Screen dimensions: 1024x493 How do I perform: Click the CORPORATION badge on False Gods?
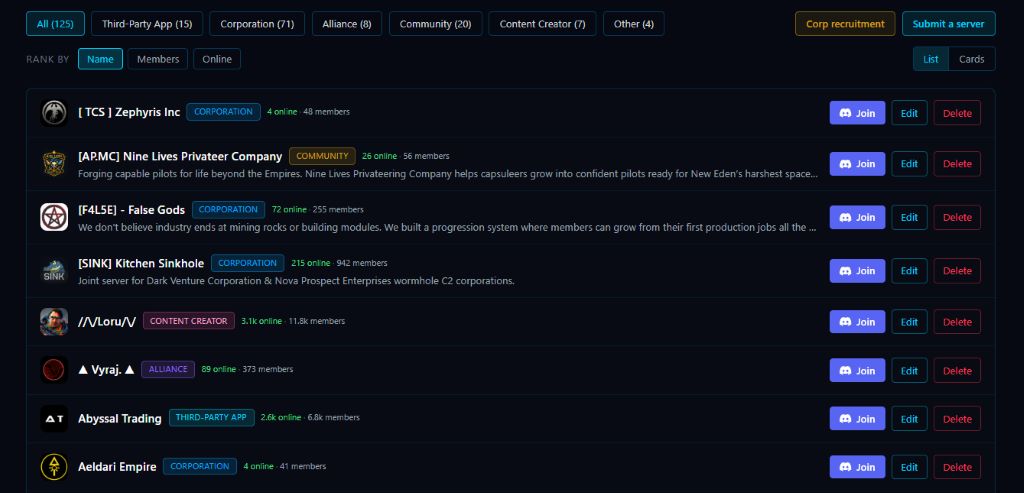tap(229, 210)
